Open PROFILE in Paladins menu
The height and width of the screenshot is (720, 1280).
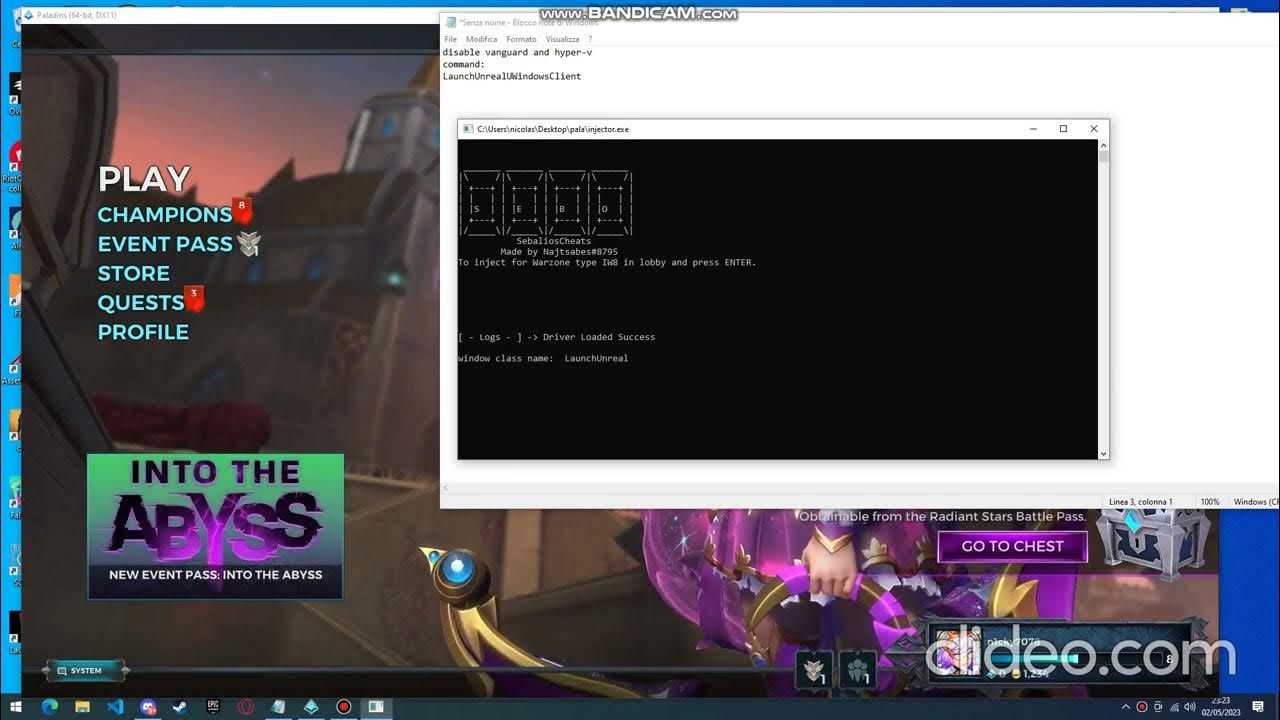click(x=143, y=332)
